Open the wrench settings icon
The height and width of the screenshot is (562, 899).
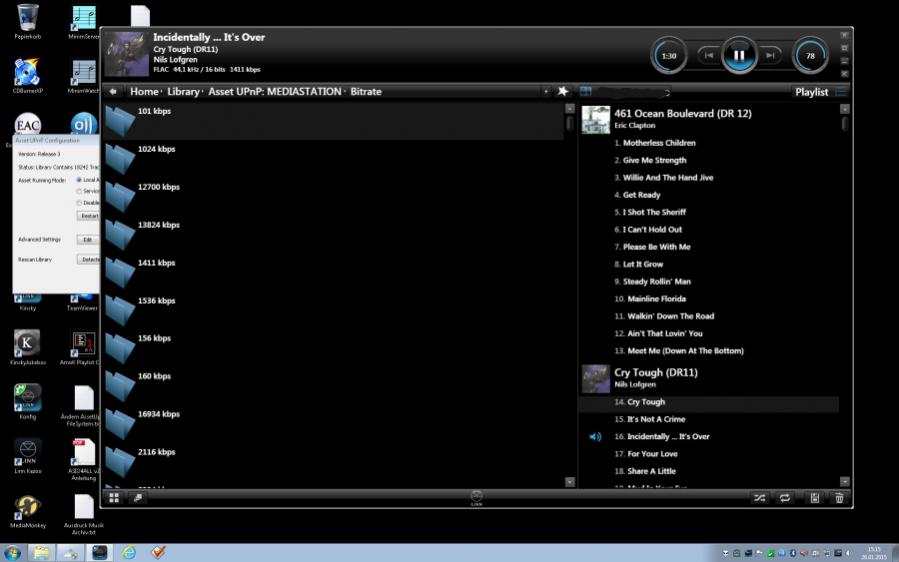(x=138, y=497)
